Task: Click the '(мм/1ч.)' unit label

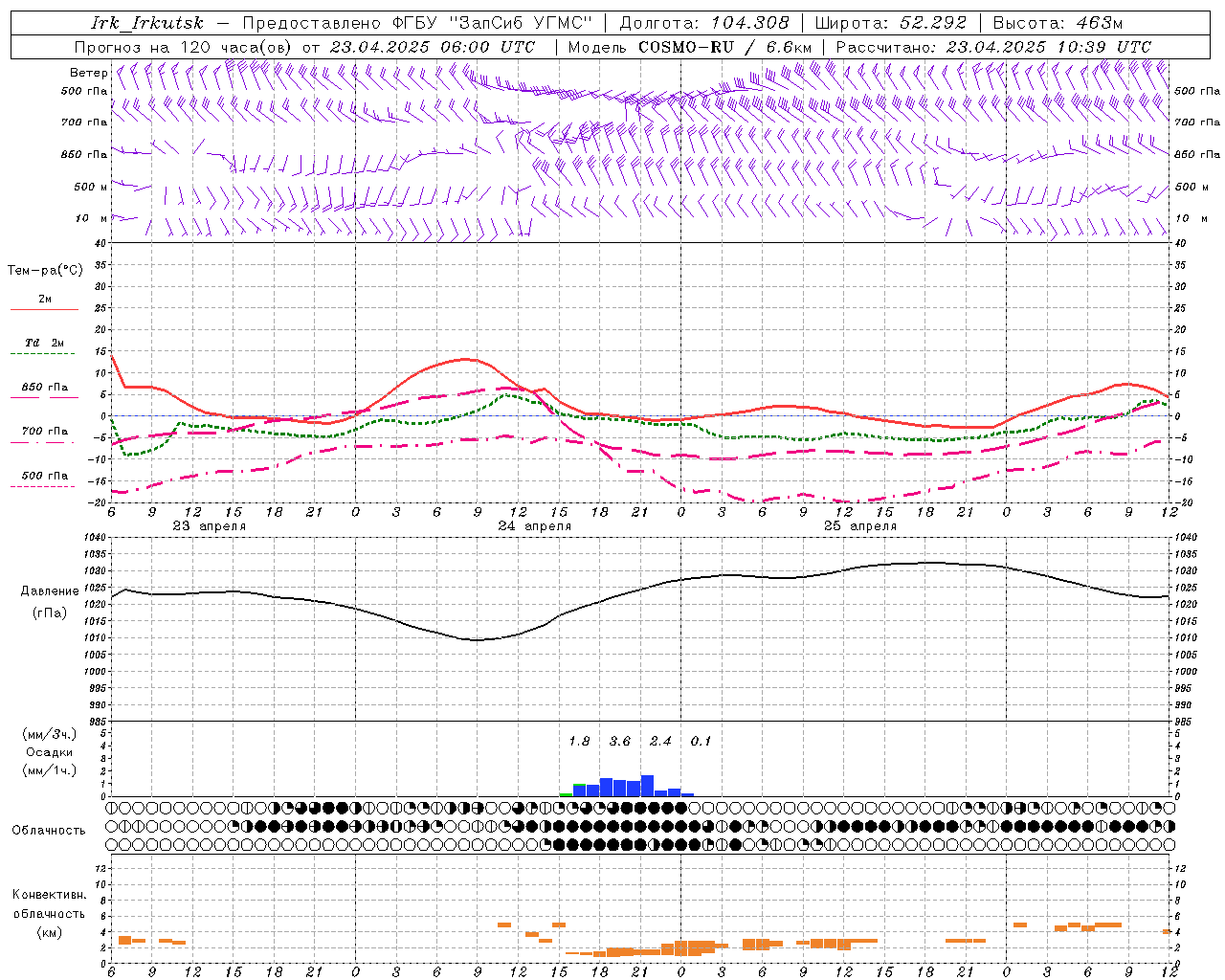Action: pos(50,770)
